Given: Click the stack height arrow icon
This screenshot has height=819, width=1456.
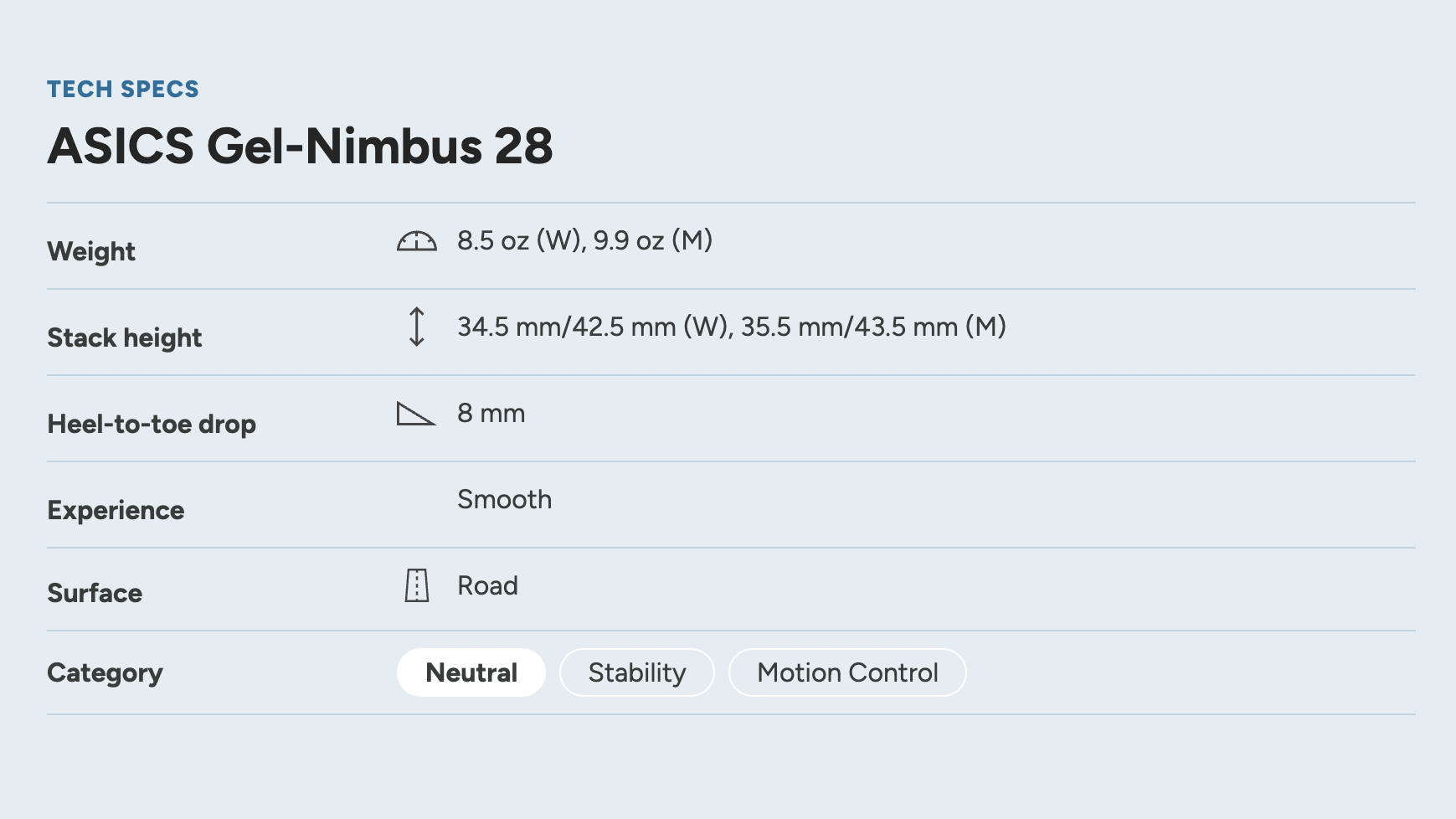Looking at the screenshot, I should point(416,327).
